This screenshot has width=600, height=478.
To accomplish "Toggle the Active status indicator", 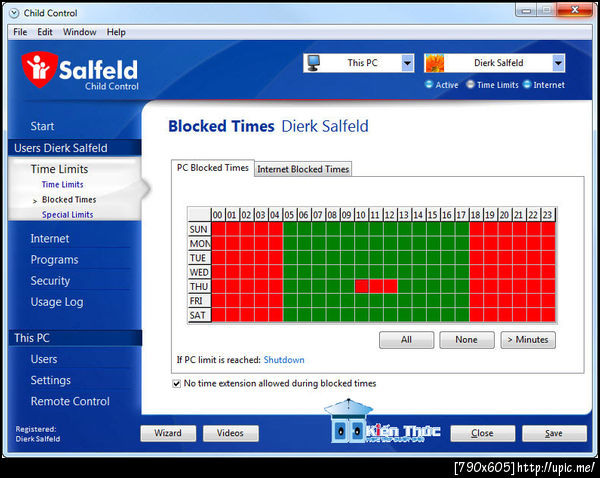I will click(429, 84).
